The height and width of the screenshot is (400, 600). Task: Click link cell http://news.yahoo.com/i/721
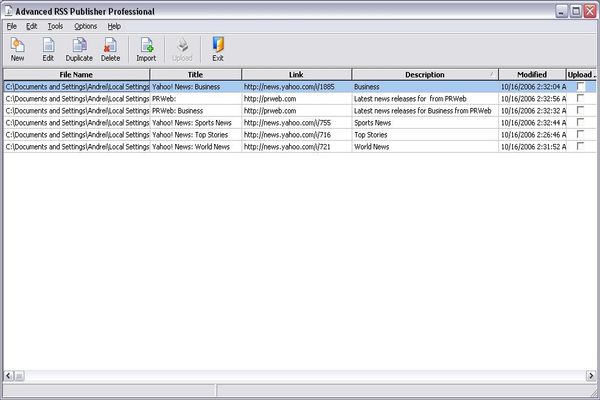tap(297, 147)
